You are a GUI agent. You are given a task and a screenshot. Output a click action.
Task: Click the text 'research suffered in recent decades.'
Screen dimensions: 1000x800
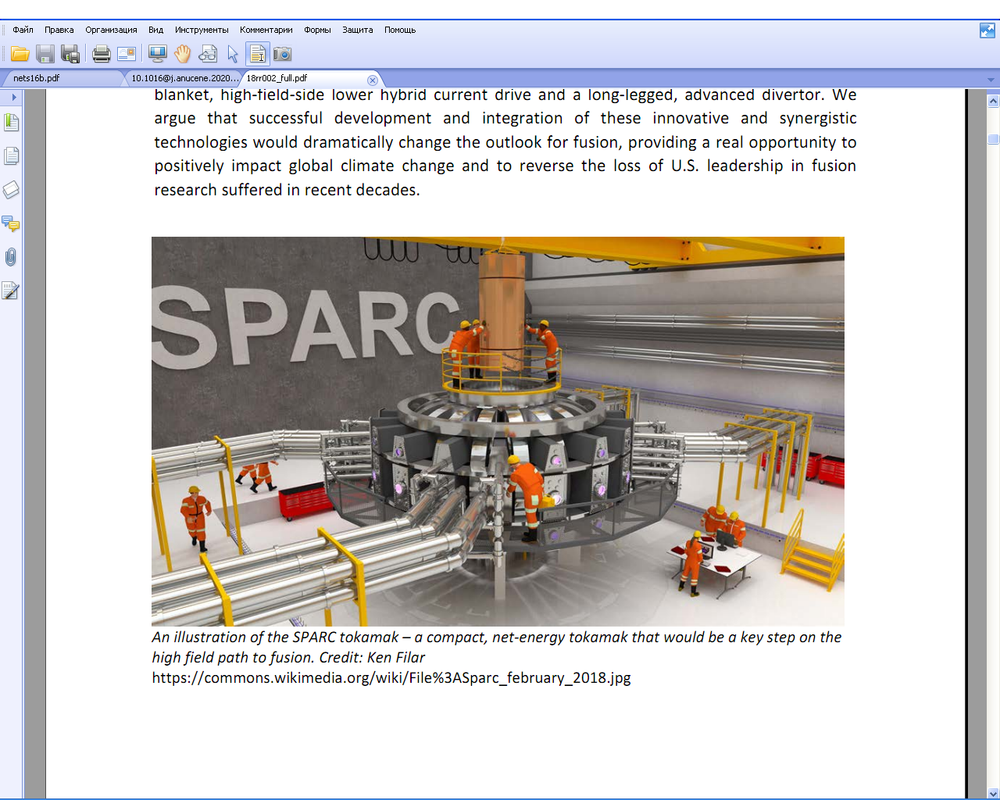[287, 189]
